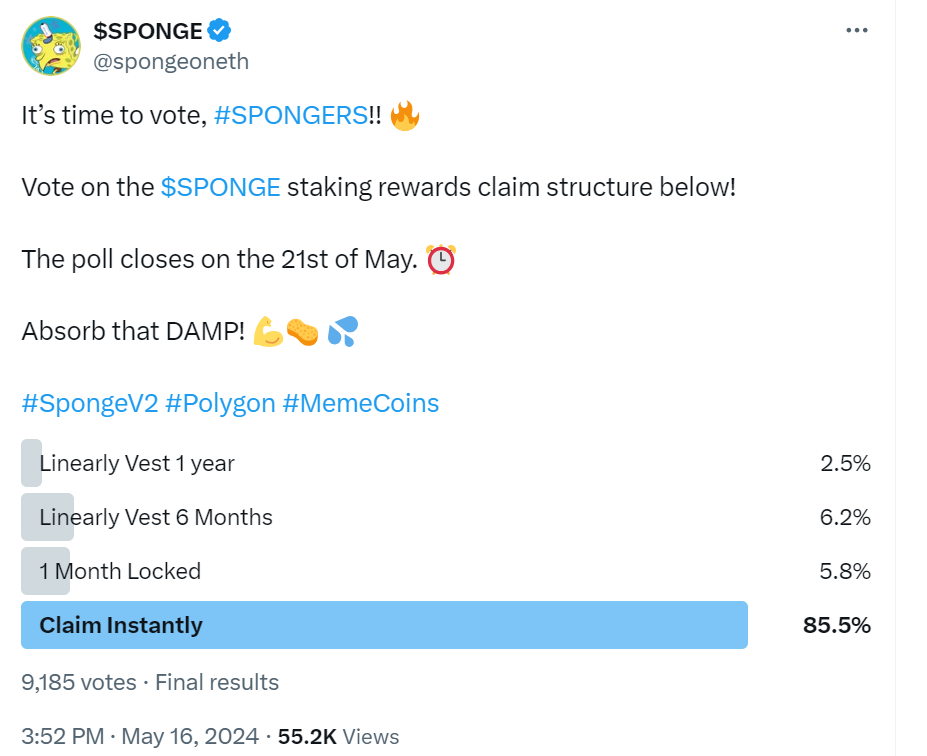This screenshot has width=927, height=756.
Task: Select the Linearly Vest 1 year option
Action: tap(446, 463)
